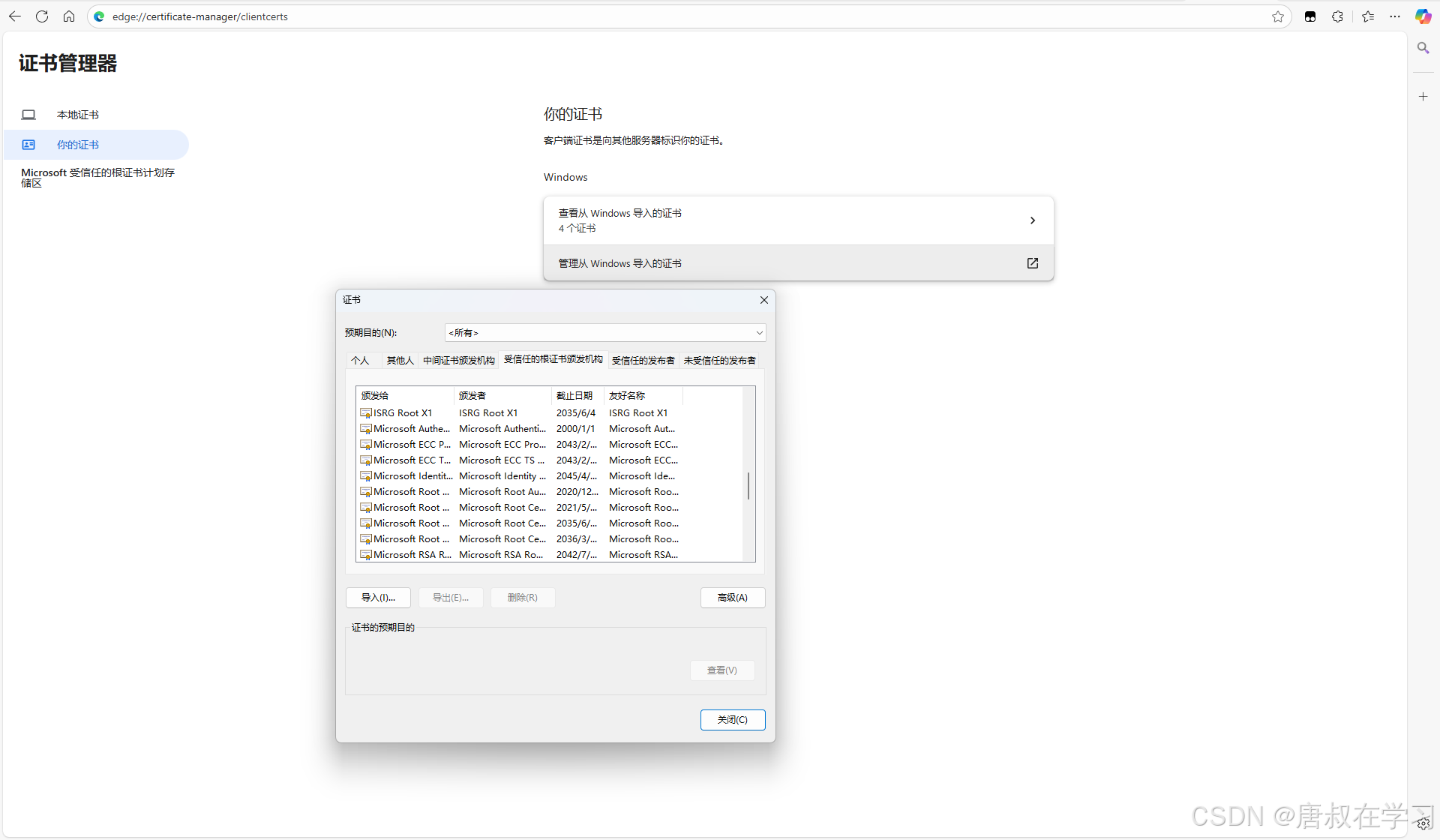Screen dimensions: 1440x840
Task: Click the 2045/4/... expiry date cell
Action: [577, 476]
